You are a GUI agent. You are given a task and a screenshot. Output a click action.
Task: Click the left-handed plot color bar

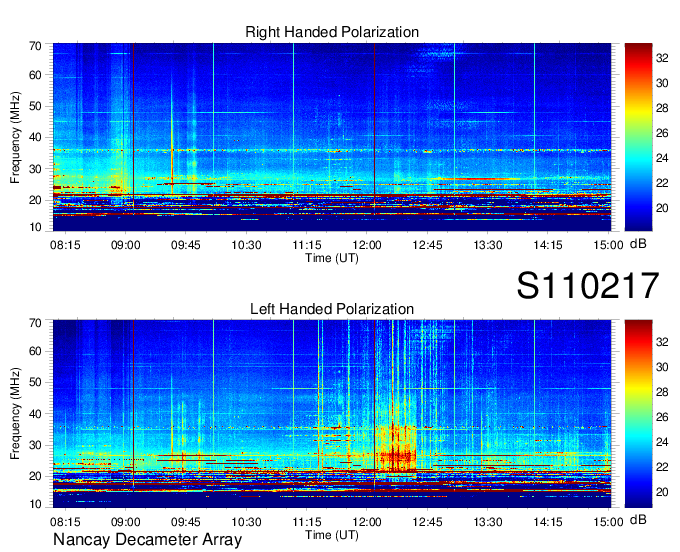tap(638, 413)
